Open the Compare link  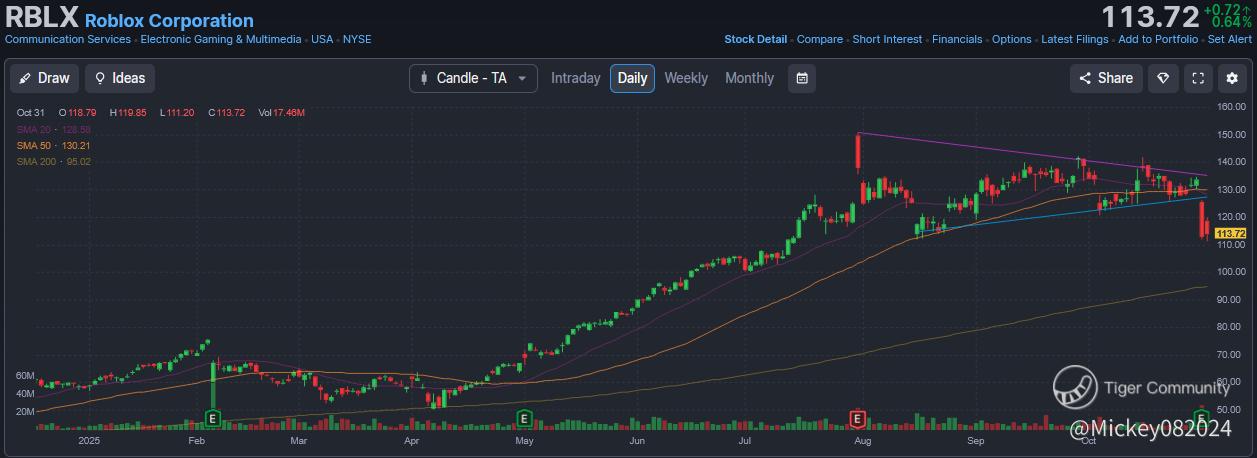coord(820,40)
